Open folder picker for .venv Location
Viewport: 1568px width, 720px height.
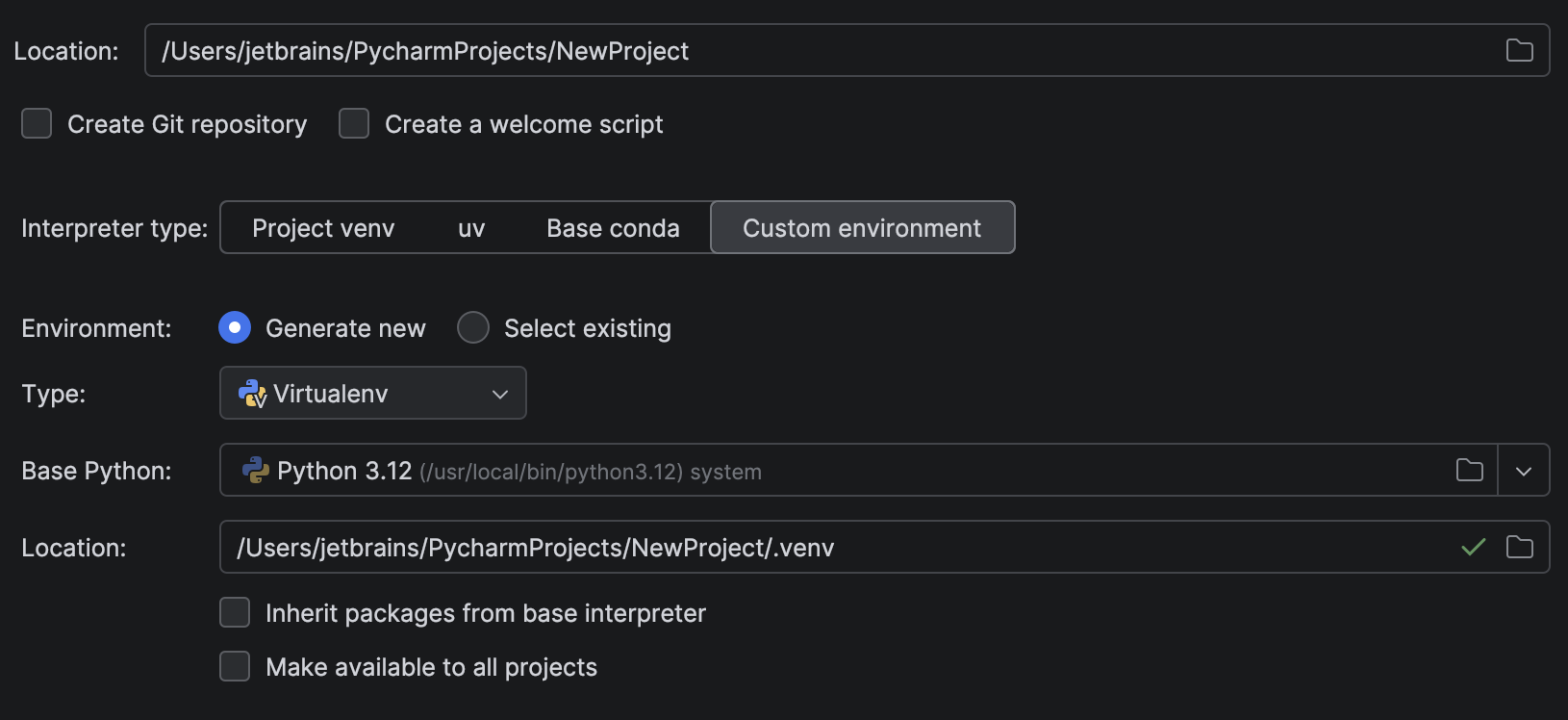(x=1519, y=547)
